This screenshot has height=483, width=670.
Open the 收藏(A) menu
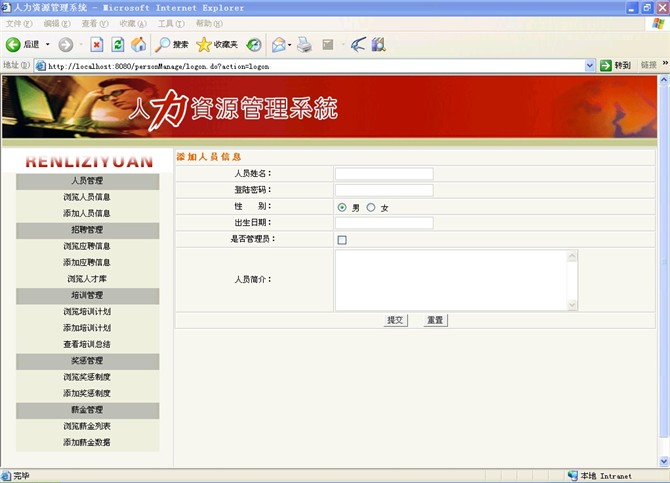[x=133, y=24]
